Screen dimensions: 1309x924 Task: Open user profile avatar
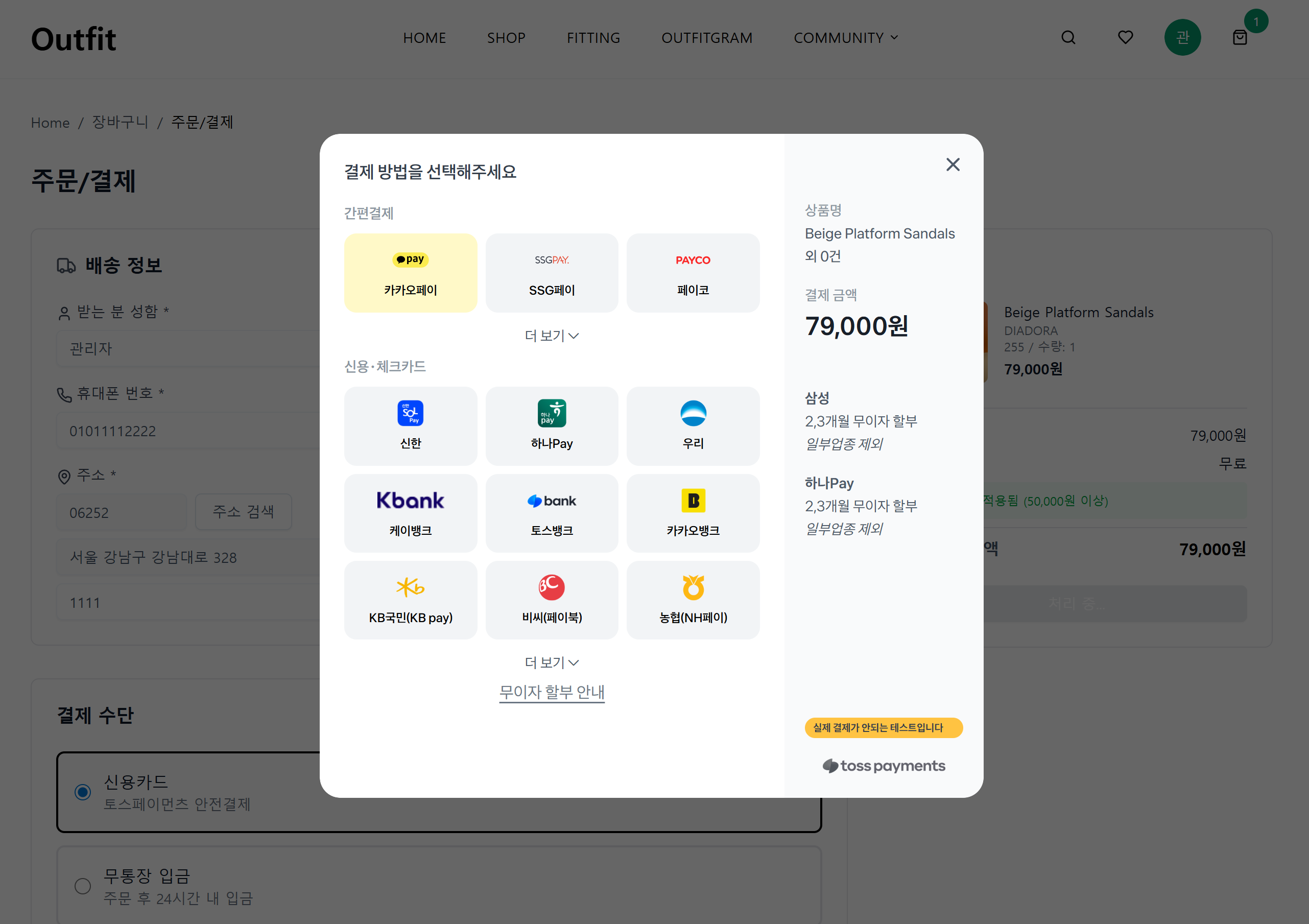coord(1182,38)
